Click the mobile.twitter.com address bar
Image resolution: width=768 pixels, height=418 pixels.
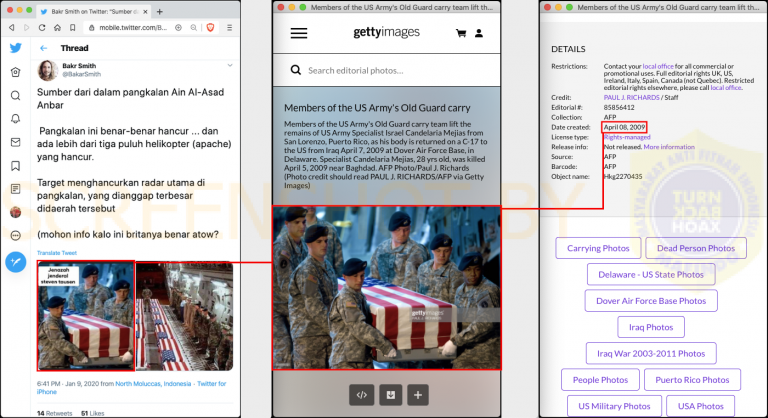click(x=132, y=28)
